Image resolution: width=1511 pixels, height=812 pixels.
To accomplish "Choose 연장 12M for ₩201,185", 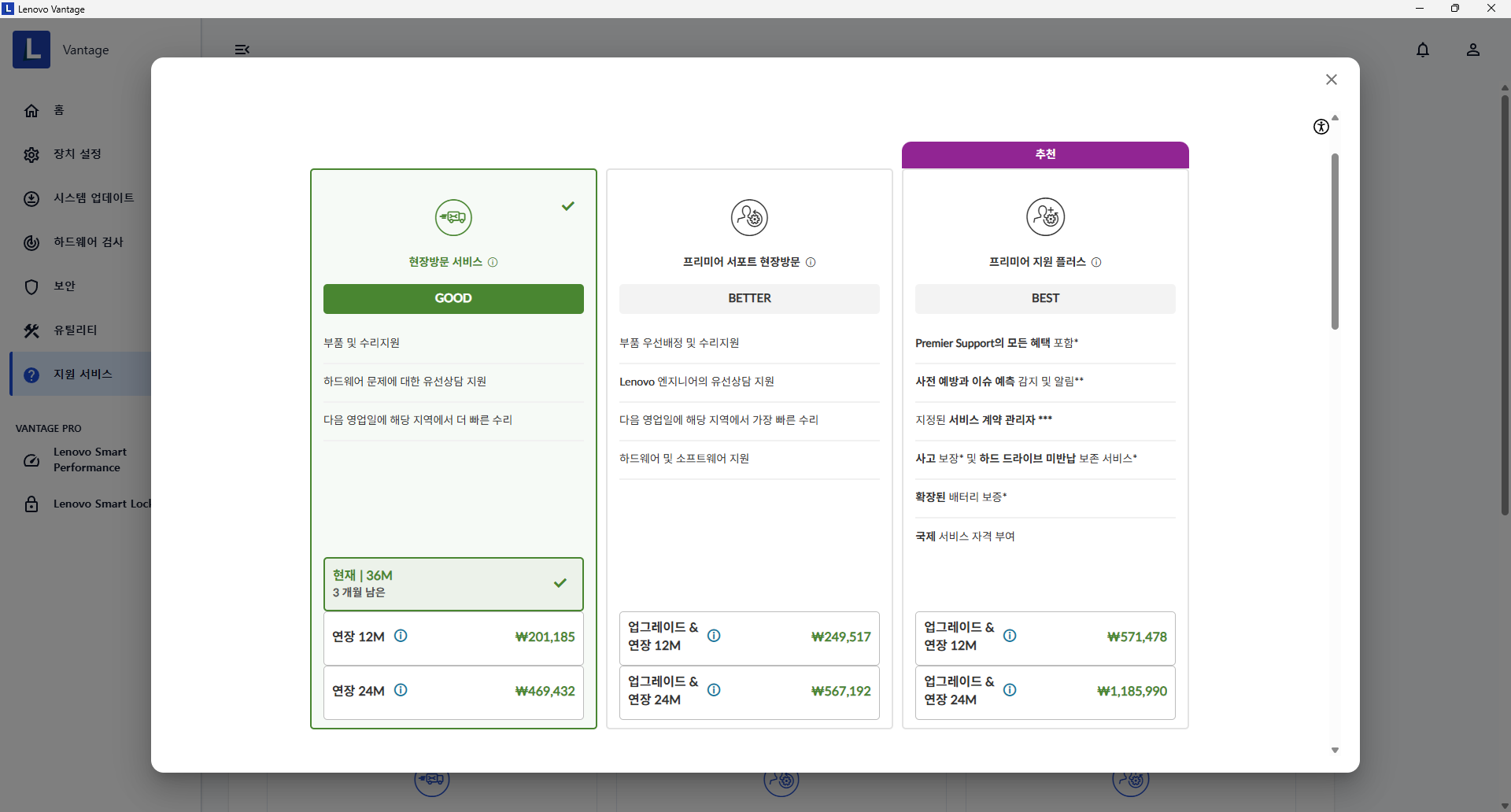I will pyautogui.click(x=453, y=637).
